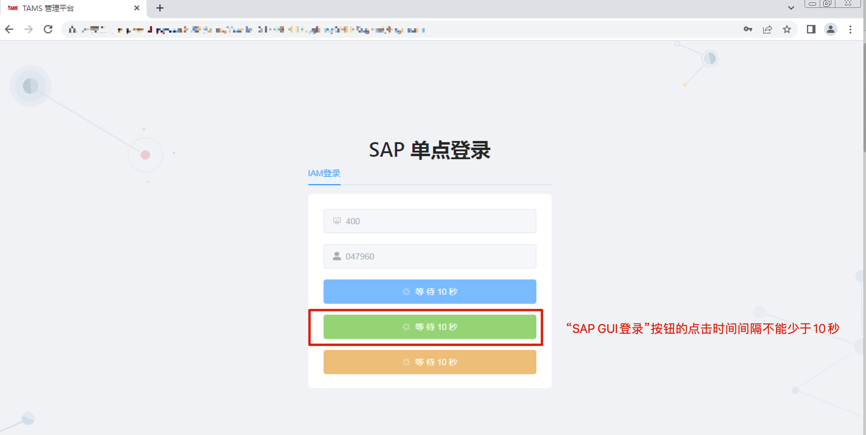Click the client field showing 400

pyautogui.click(x=430, y=221)
